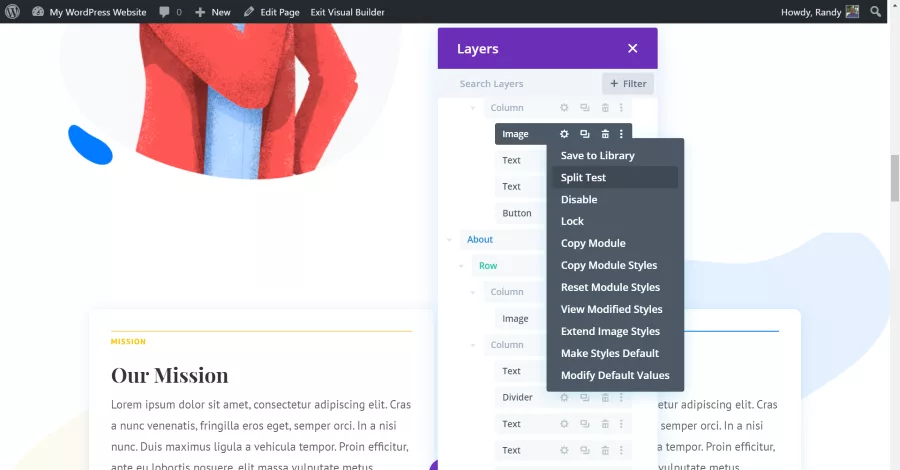Image resolution: width=900 pixels, height=470 pixels.
Task: Select the Text layer directly above Divider
Action: tap(511, 371)
